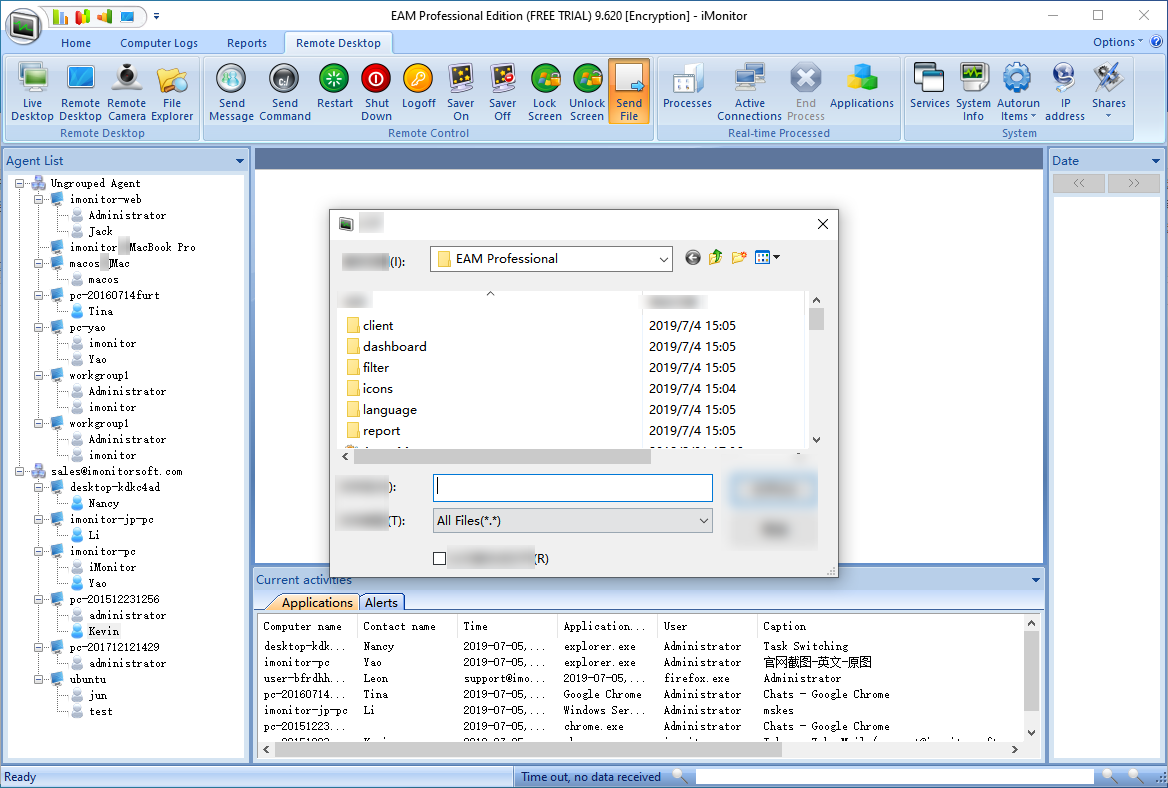The width and height of the screenshot is (1168, 788).
Task: Open Agent List panel dropdown arrow
Action: pyautogui.click(x=240, y=161)
